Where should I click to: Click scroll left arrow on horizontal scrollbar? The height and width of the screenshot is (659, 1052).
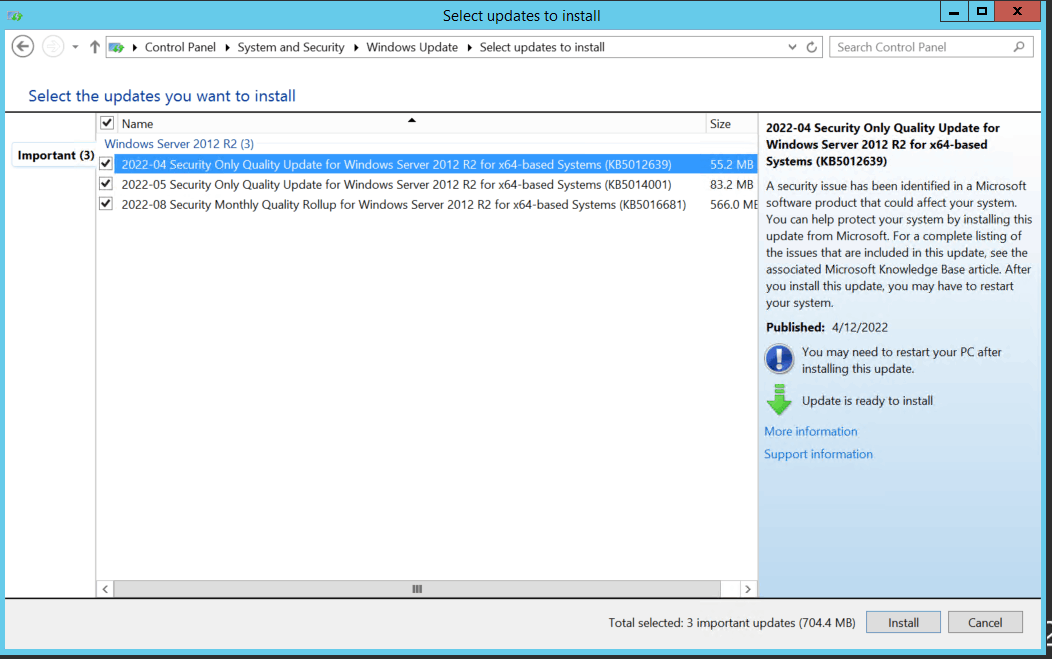tap(105, 589)
